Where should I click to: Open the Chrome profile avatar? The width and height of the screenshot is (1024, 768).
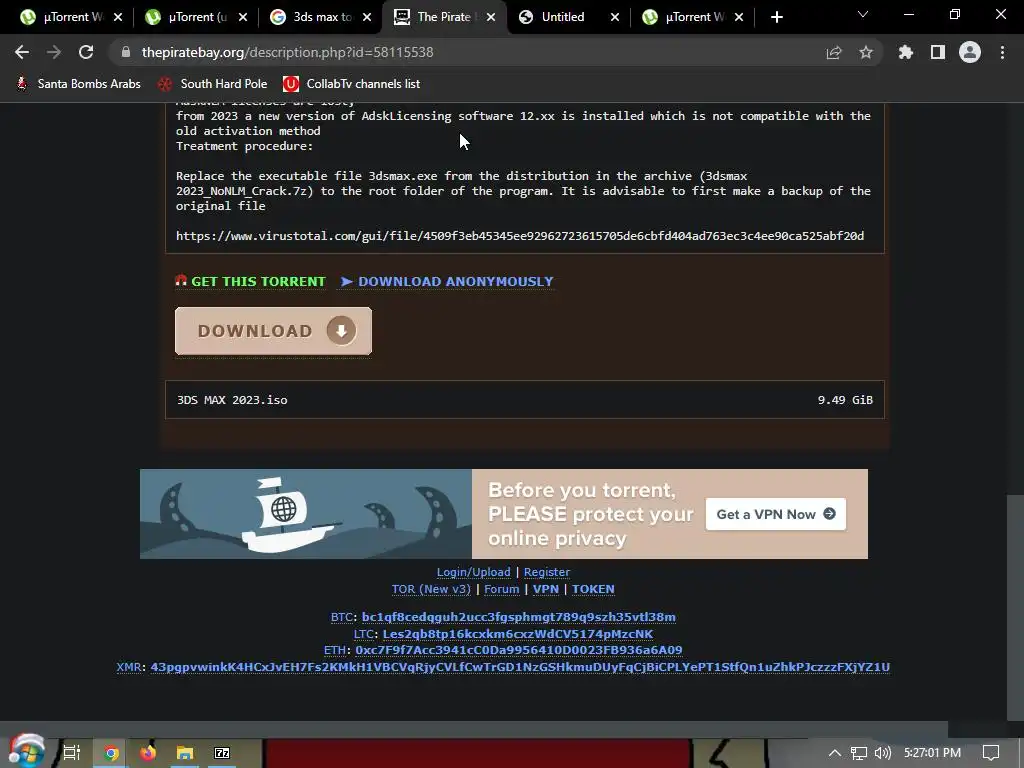pyautogui.click(x=970, y=52)
